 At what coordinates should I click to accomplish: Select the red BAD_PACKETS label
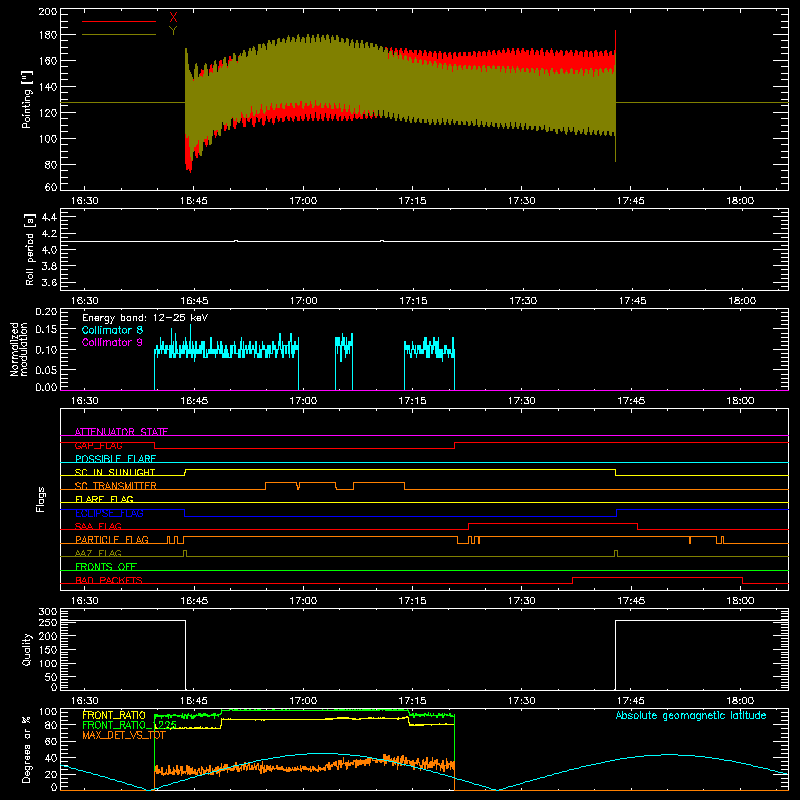tap(109, 580)
